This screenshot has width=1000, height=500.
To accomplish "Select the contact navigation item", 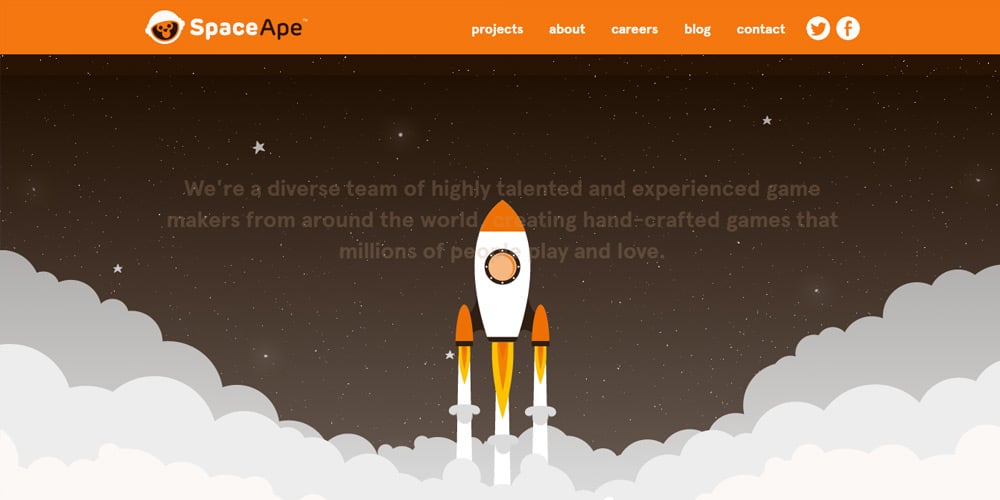I will (x=761, y=29).
